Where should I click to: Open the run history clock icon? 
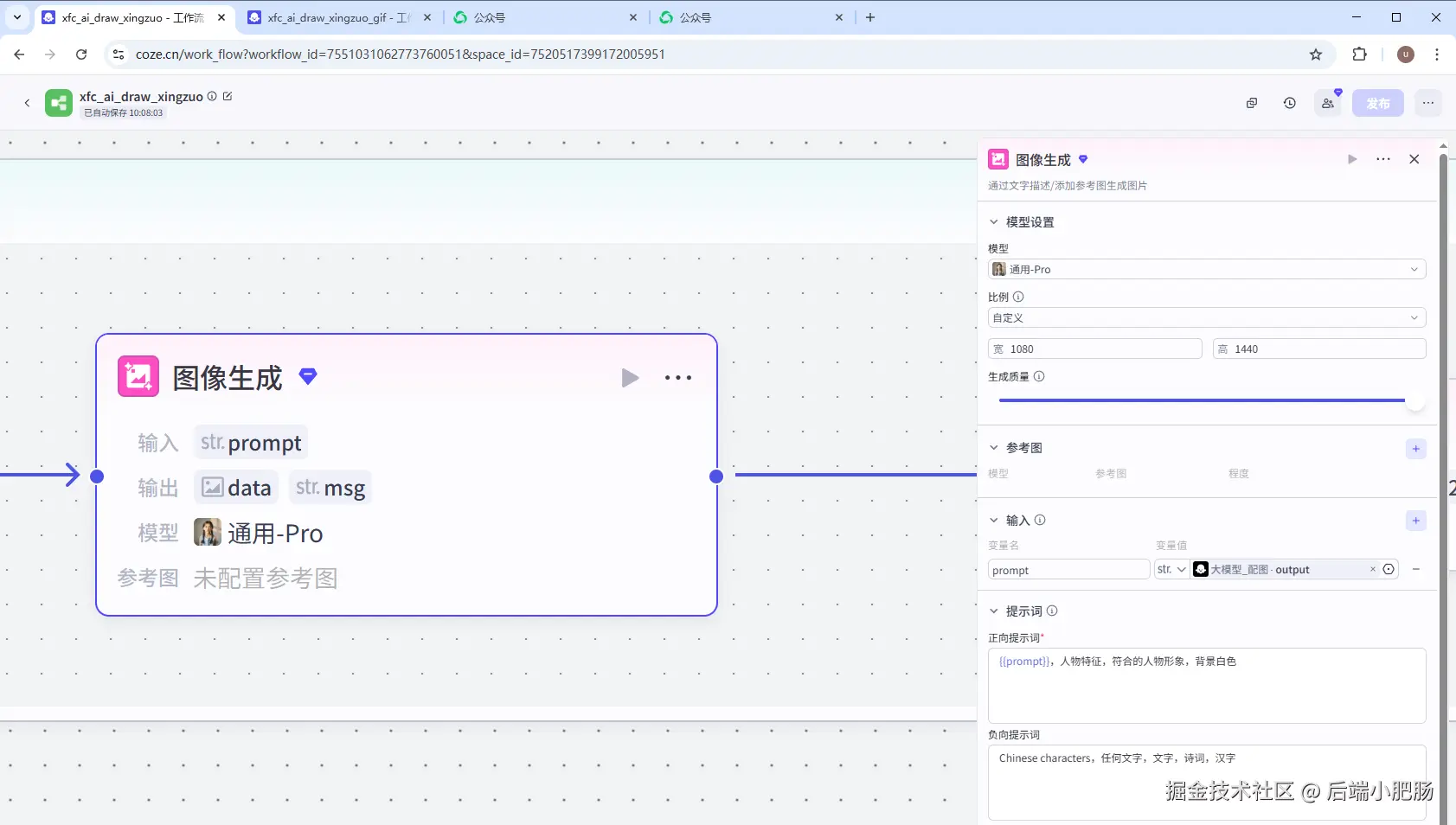pos(1290,103)
